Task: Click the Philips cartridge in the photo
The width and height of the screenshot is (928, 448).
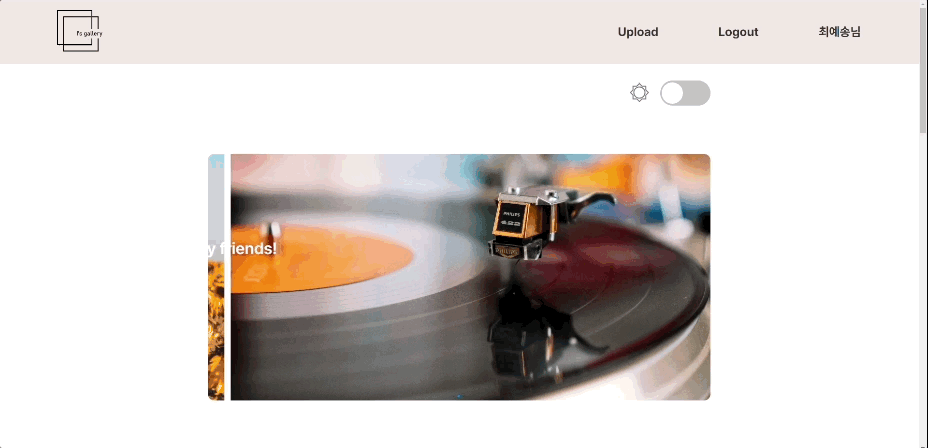Action: [x=514, y=226]
